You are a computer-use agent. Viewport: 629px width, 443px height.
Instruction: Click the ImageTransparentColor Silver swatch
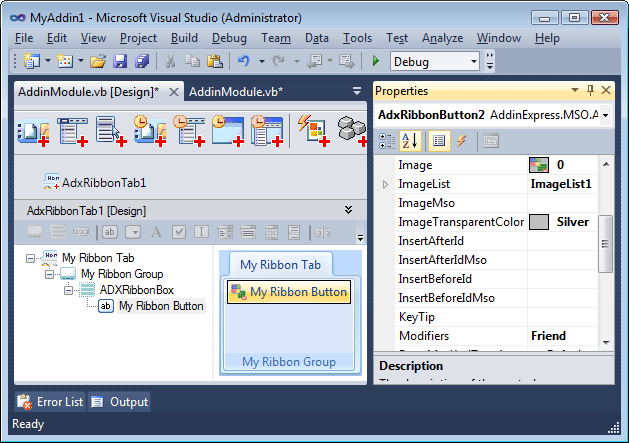point(539,222)
